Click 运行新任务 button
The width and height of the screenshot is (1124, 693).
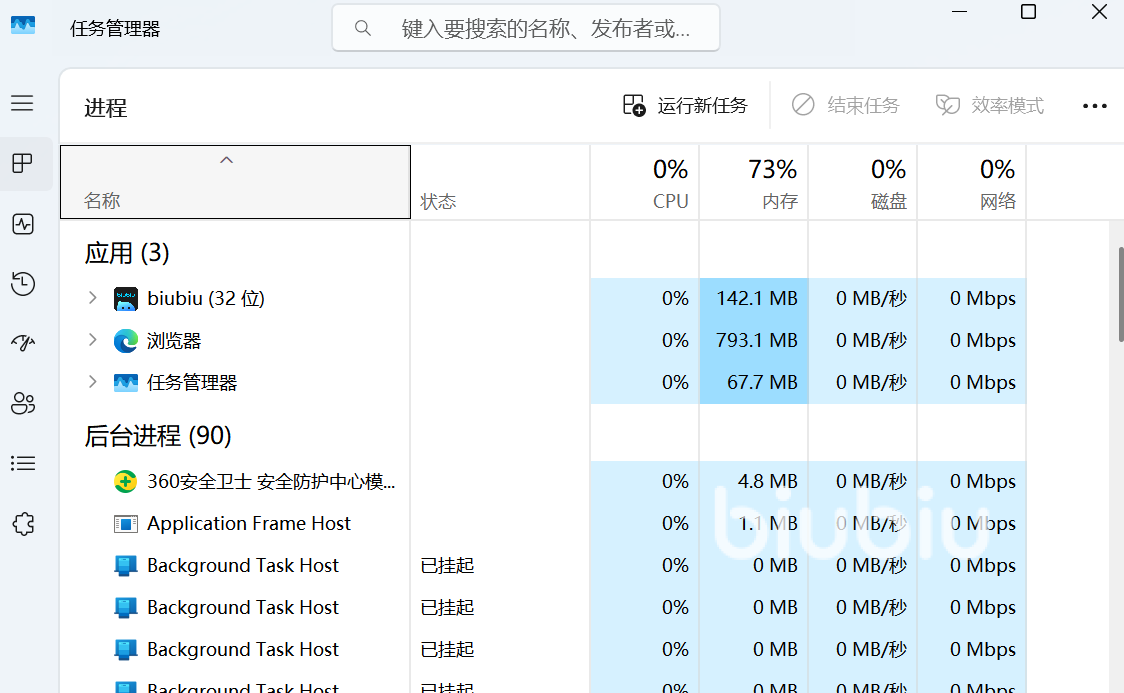[x=685, y=105]
